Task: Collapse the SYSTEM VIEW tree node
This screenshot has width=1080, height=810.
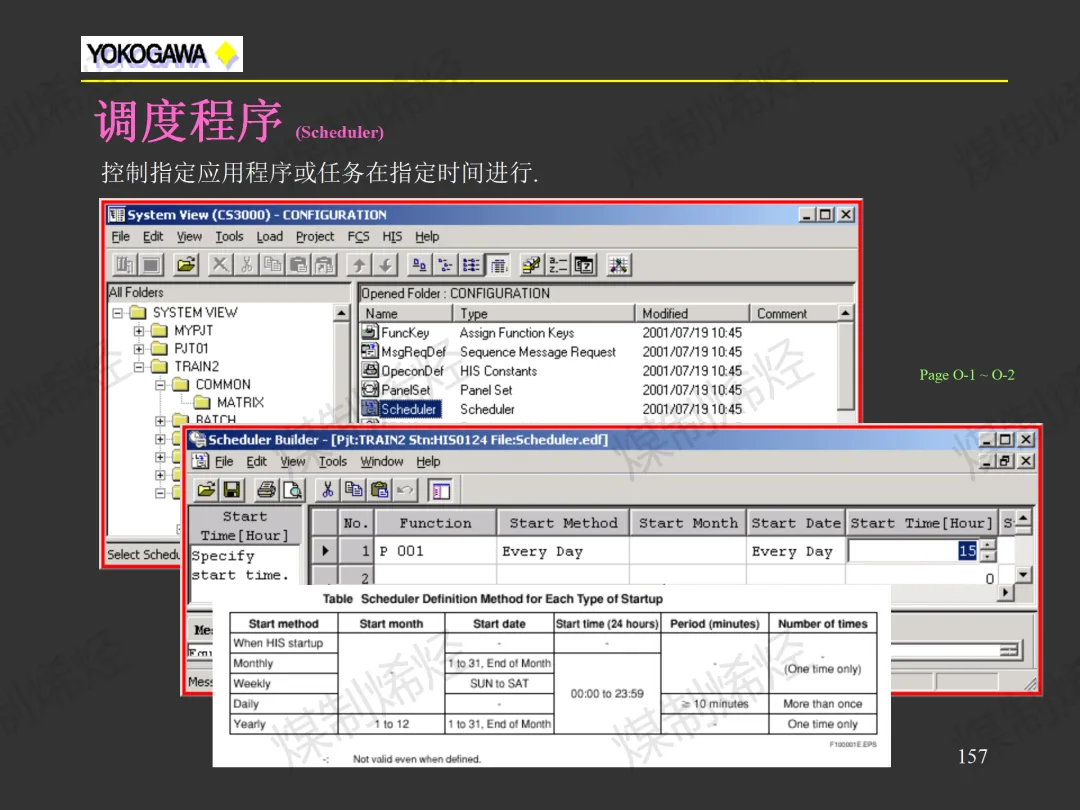Action: click(118, 313)
